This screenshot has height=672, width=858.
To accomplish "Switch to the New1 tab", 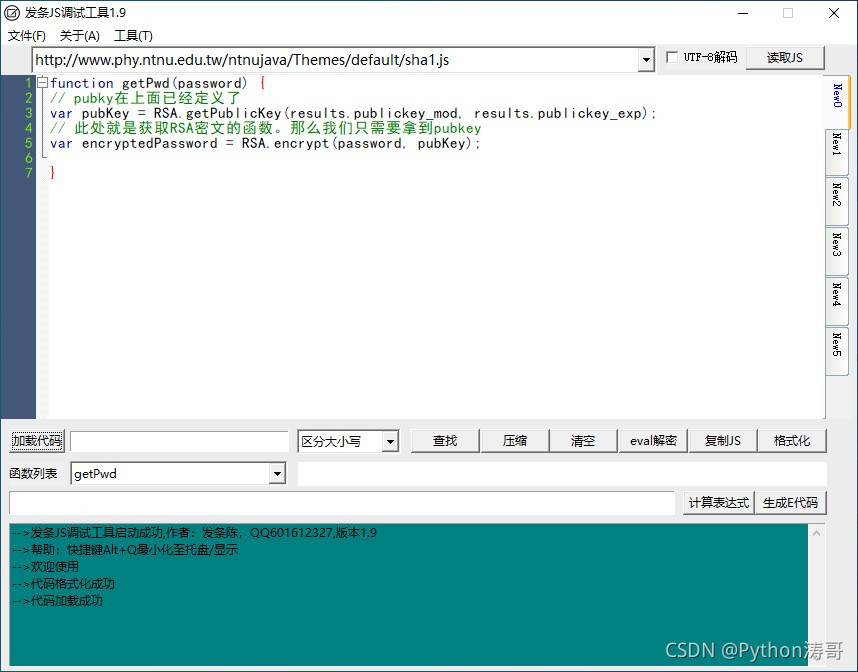I will pos(837,152).
